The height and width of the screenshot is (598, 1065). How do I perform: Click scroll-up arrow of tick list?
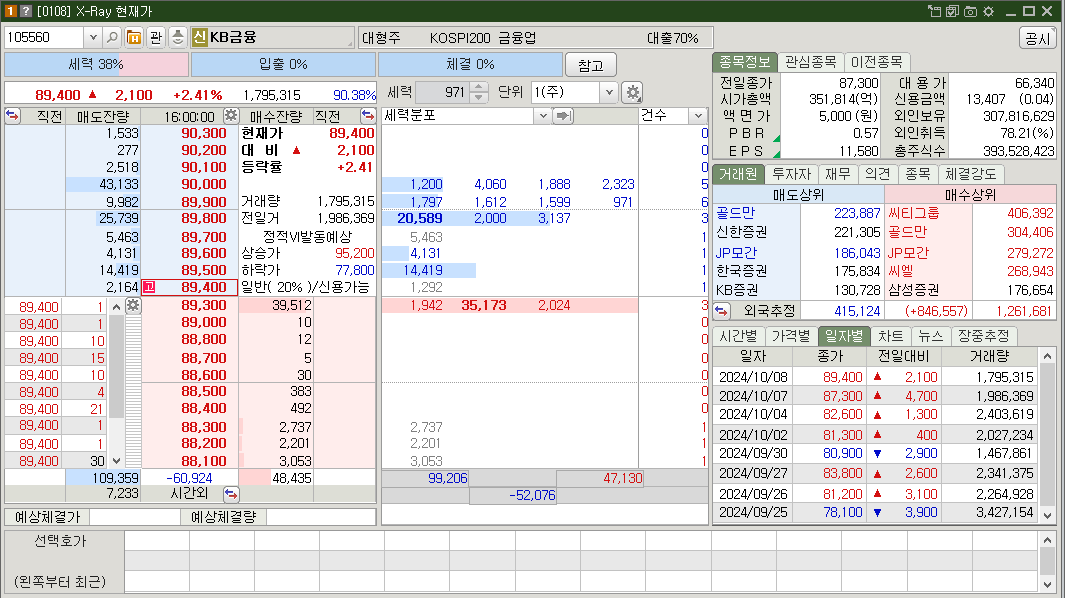(116, 307)
